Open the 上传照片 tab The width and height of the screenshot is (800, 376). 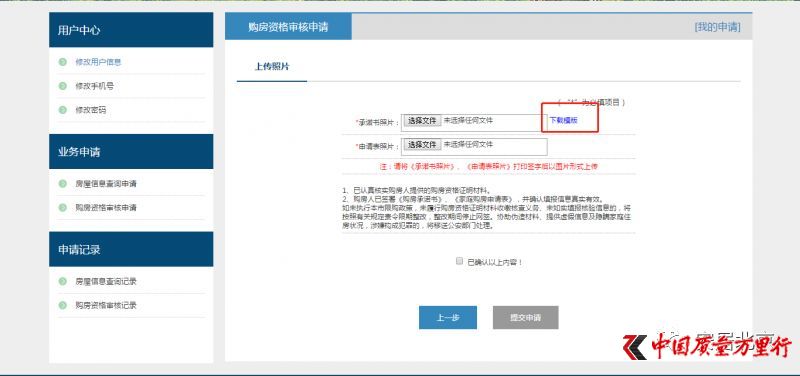click(272, 66)
